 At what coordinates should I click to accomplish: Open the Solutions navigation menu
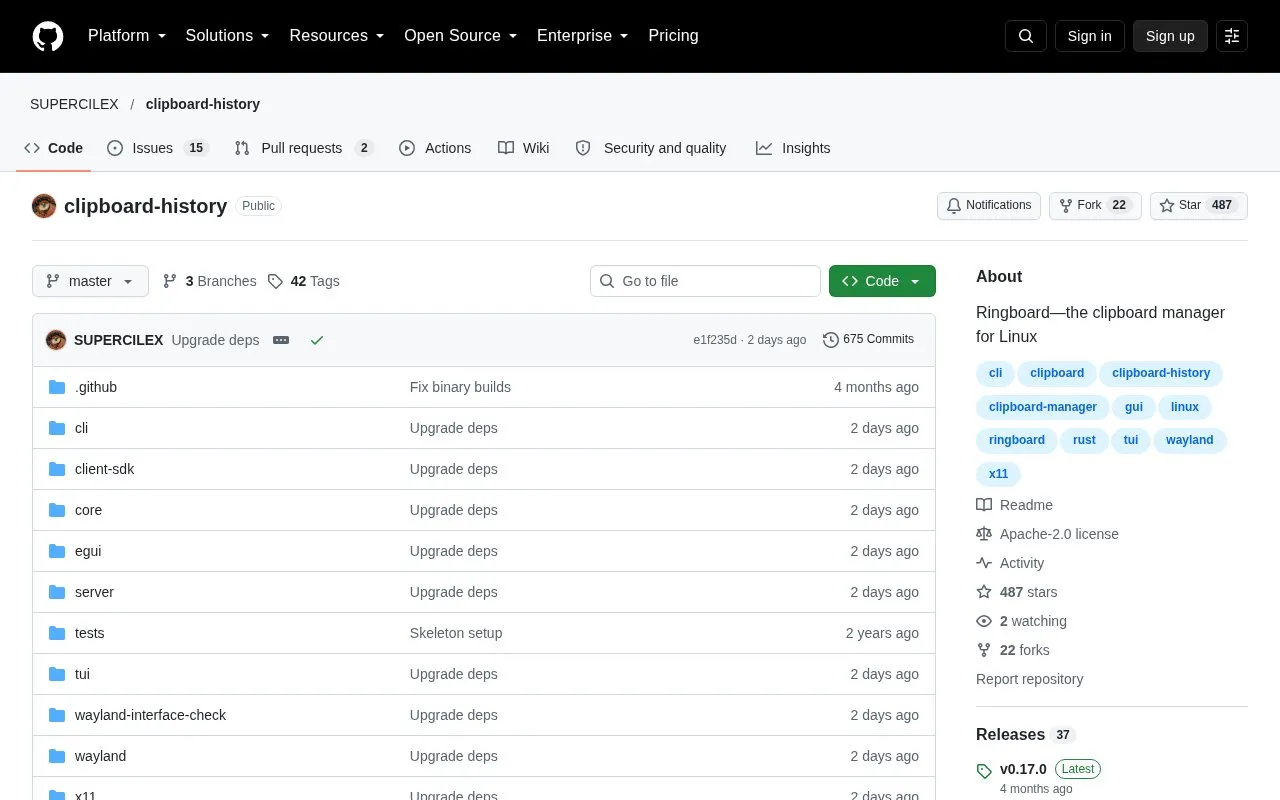click(x=227, y=36)
